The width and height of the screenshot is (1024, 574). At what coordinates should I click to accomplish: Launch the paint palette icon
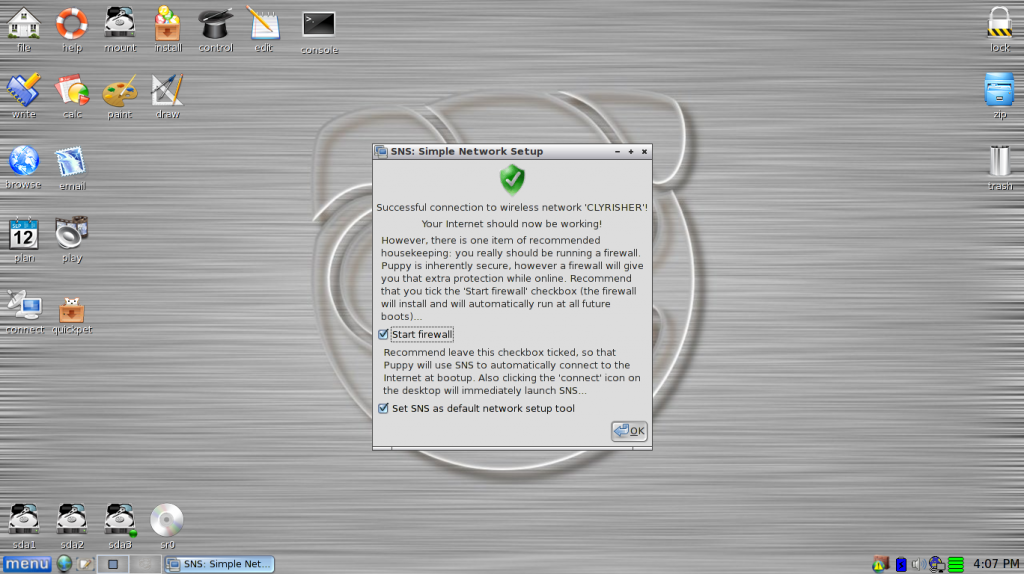coord(120,91)
